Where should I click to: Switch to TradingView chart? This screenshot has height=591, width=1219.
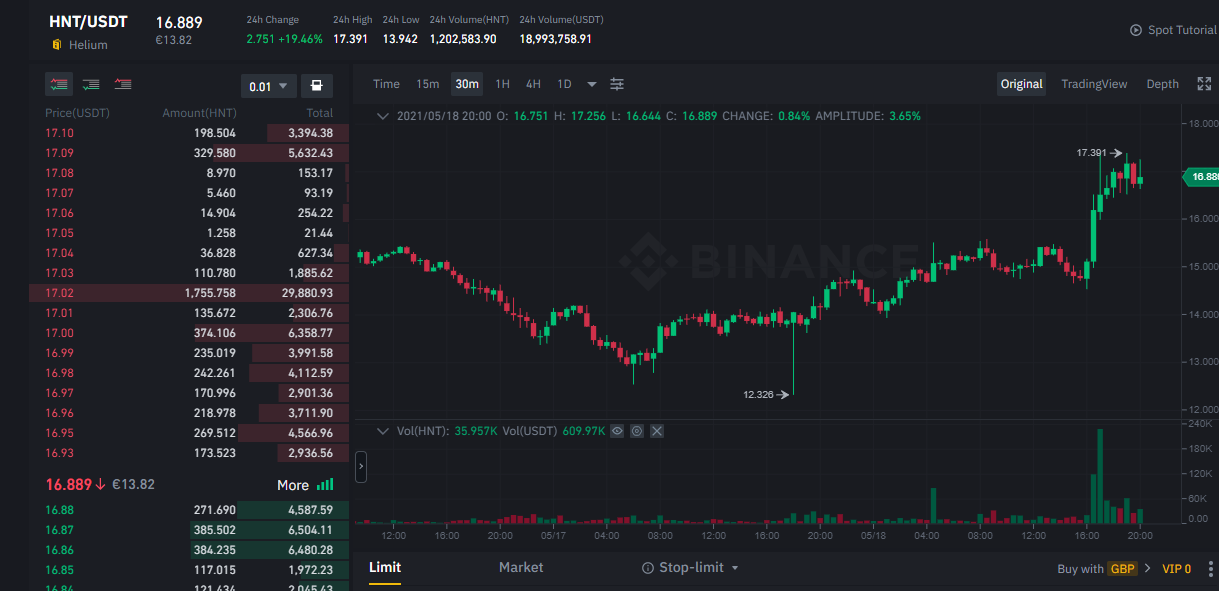(x=1094, y=84)
